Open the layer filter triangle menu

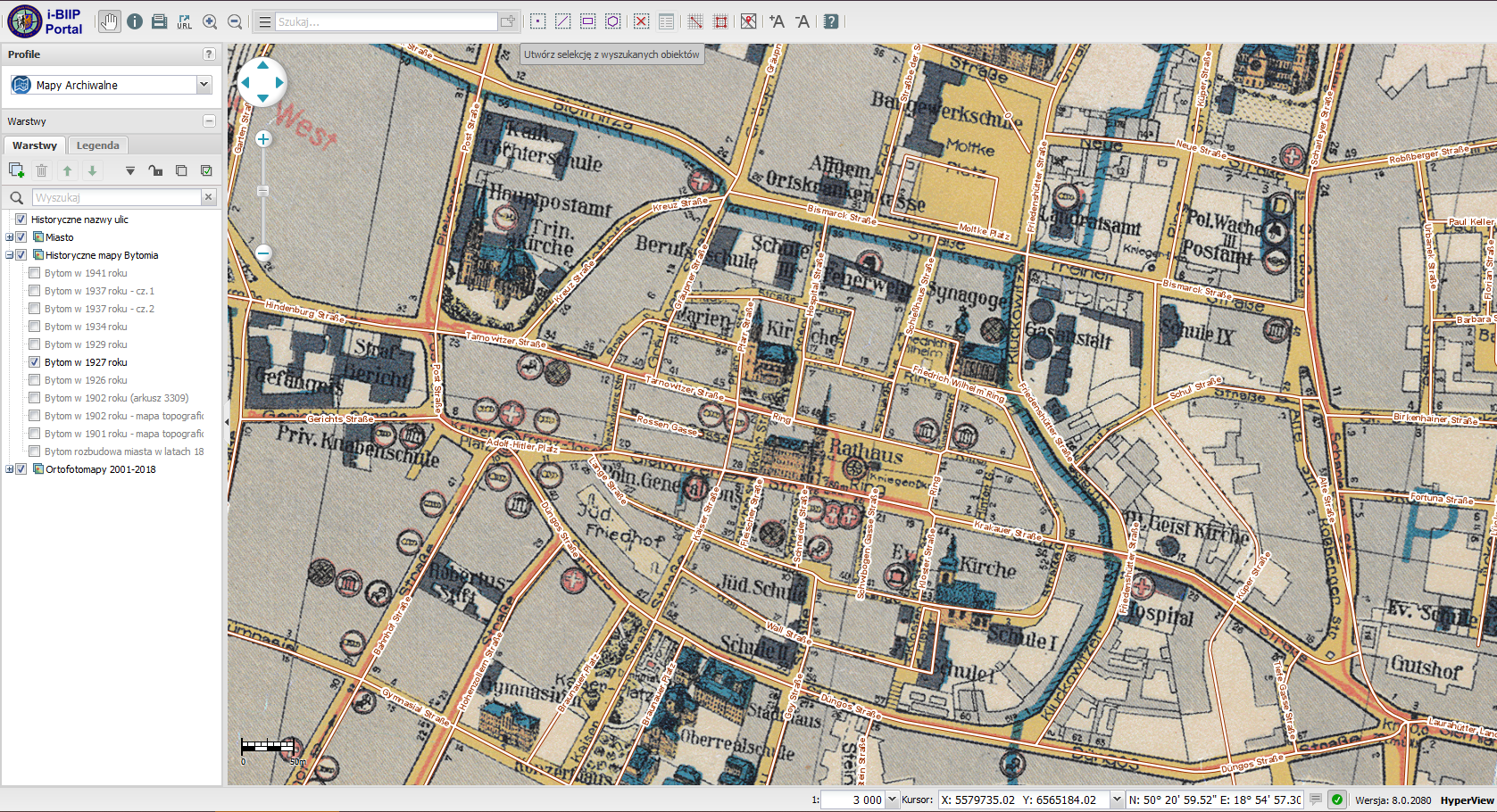pyautogui.click(x=130, y=170)
